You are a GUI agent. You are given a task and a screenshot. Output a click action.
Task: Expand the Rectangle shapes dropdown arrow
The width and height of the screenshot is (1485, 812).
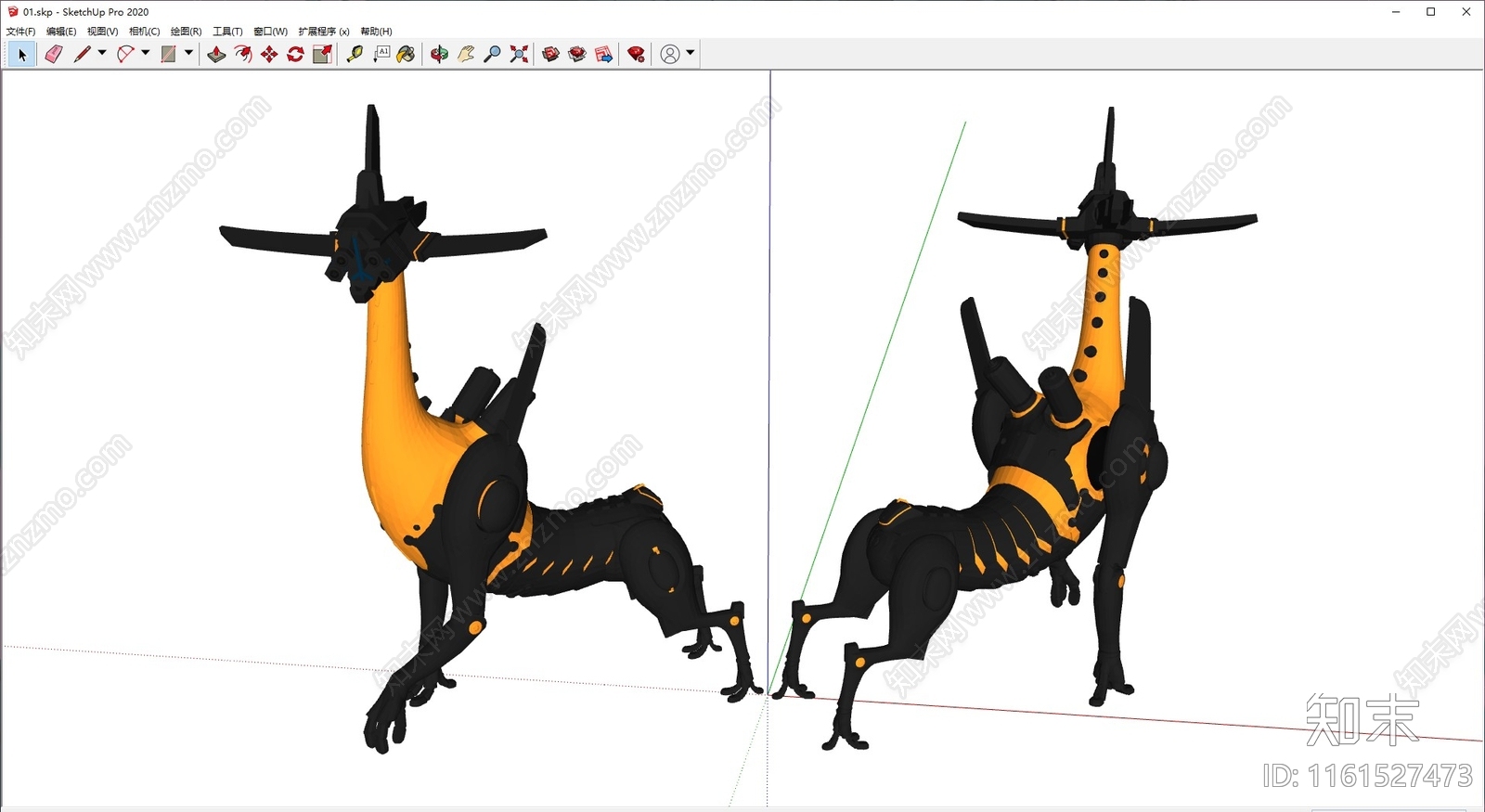[188, 53]
